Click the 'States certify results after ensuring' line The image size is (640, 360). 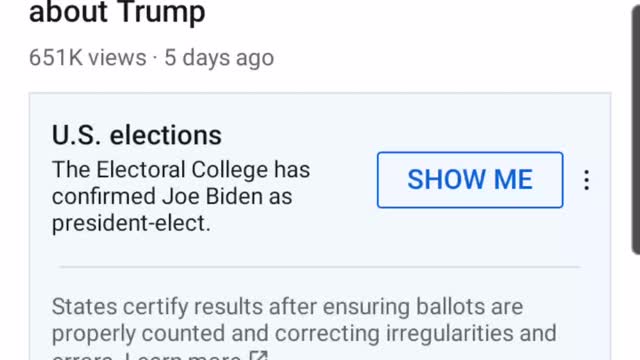point(231,307)
